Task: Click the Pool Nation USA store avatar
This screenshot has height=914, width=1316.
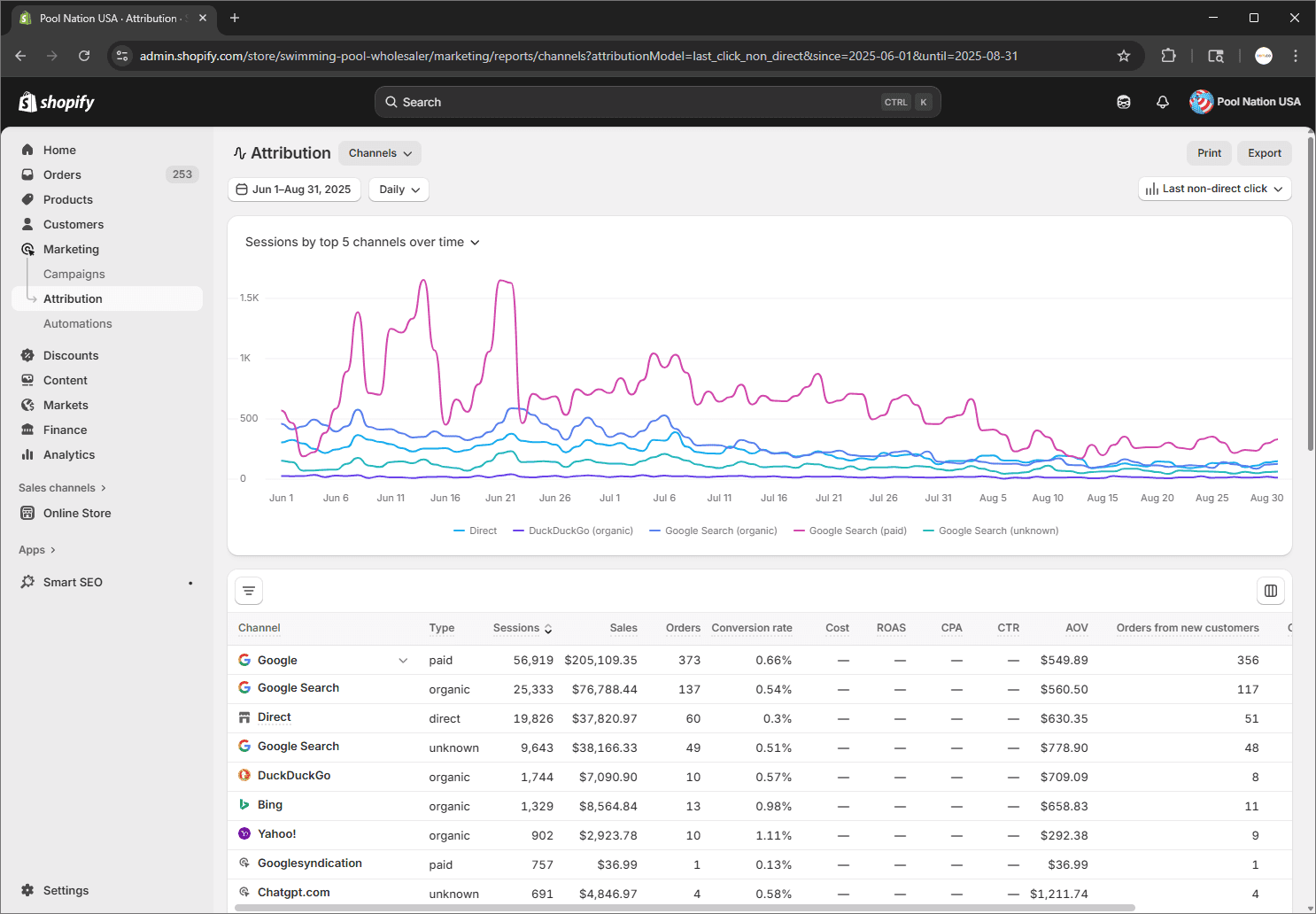Action: [1201, 102]
